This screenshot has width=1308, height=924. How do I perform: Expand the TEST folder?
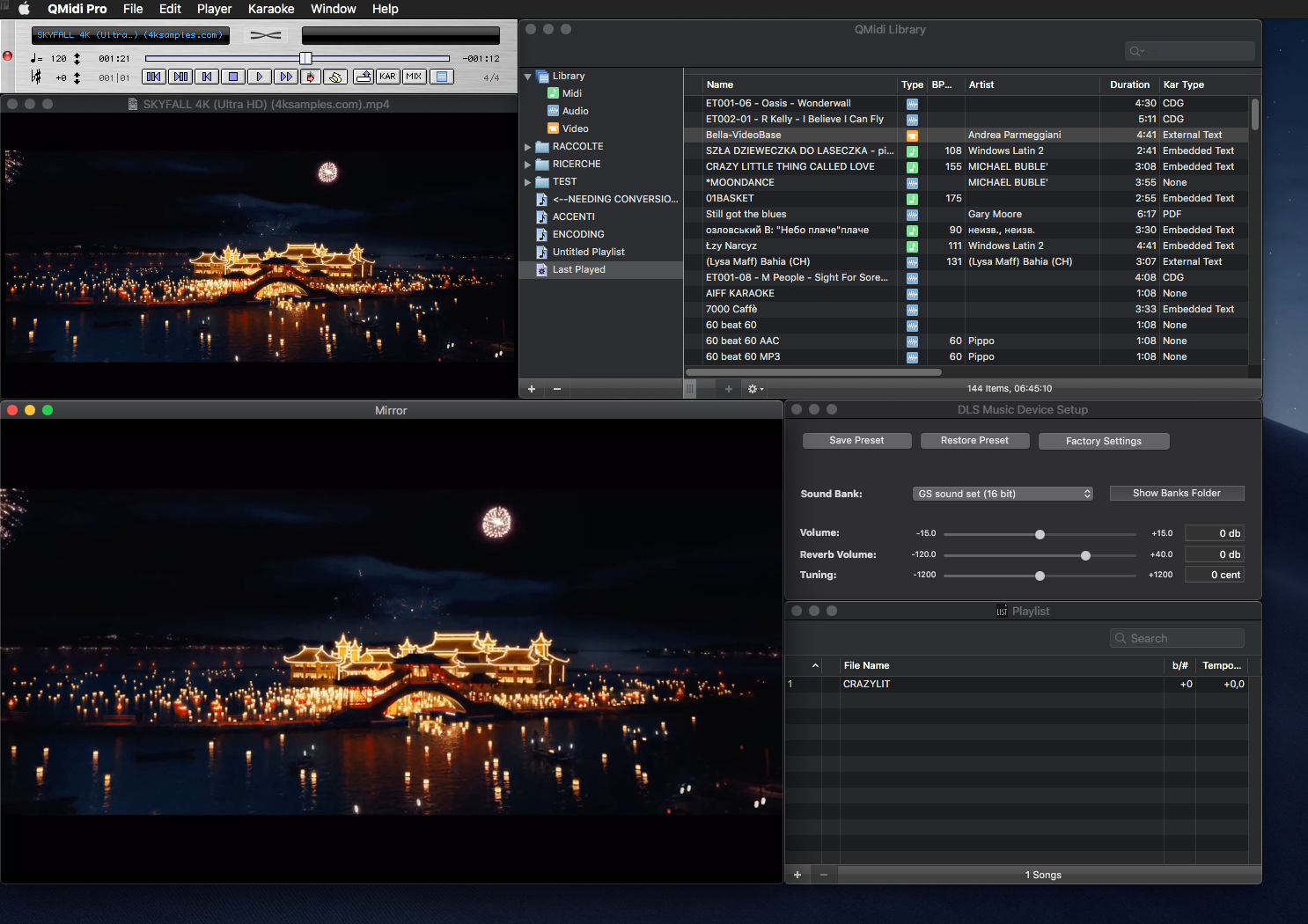528,182
